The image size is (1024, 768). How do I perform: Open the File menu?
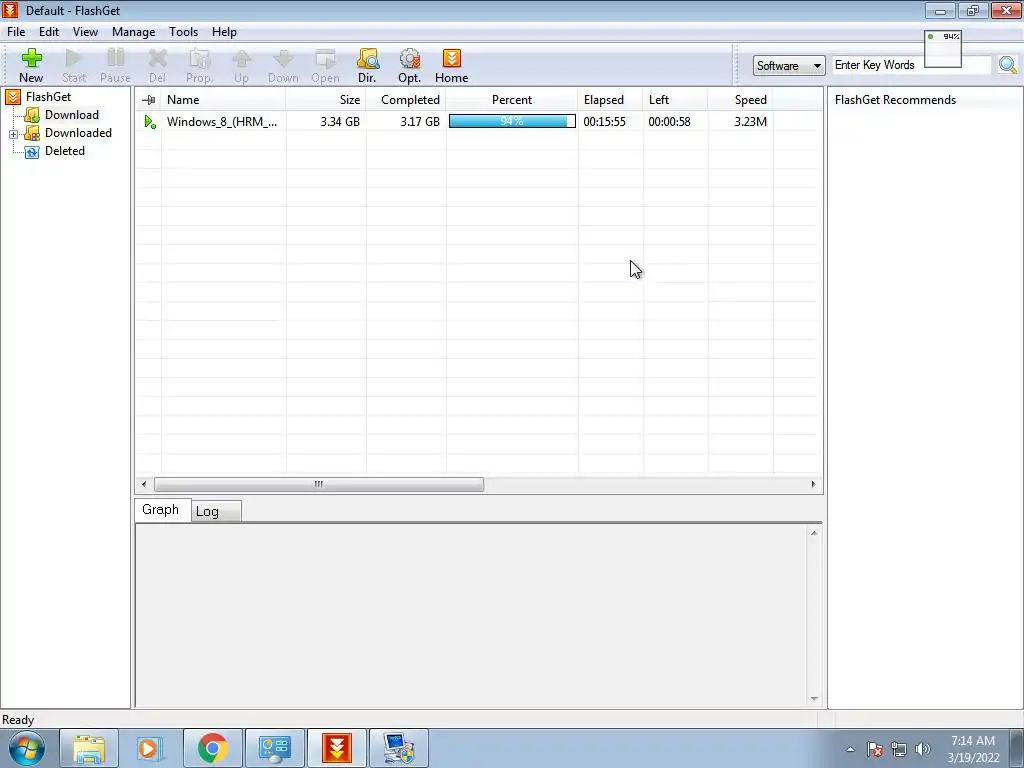[x=16, y=32]
